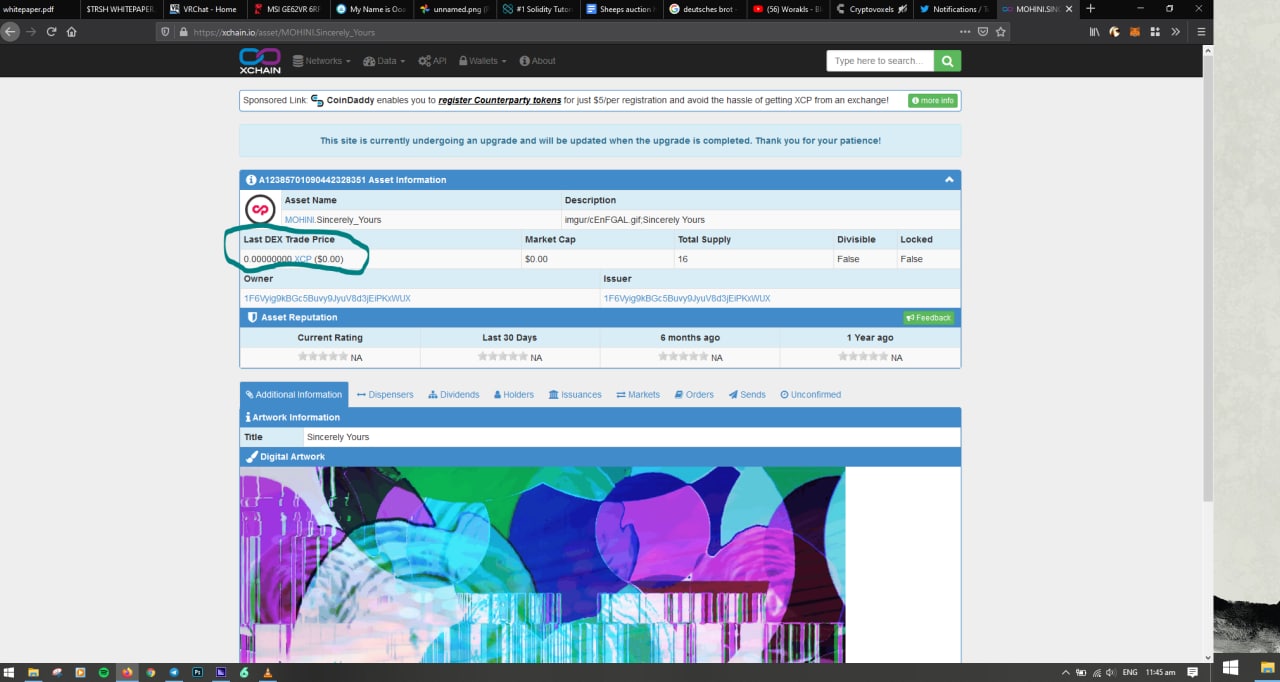Image resolution: width=1280 pixels, height=682 pixels.
Task: Open Spotify from the taskbar
Action: point(103,672)
